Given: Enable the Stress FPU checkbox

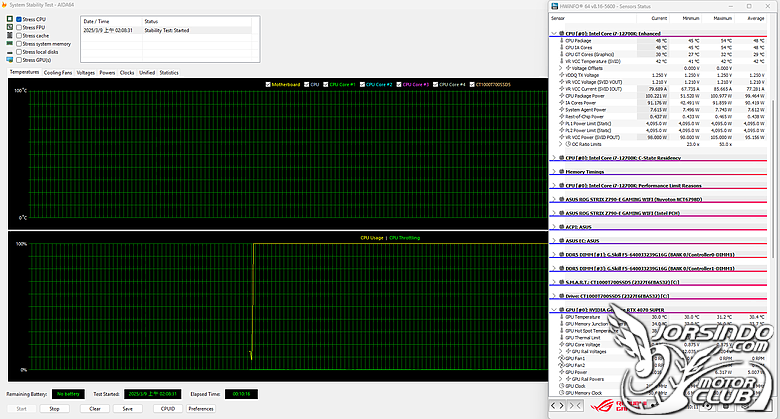Looking at the screenshot, I should point(19,27).
